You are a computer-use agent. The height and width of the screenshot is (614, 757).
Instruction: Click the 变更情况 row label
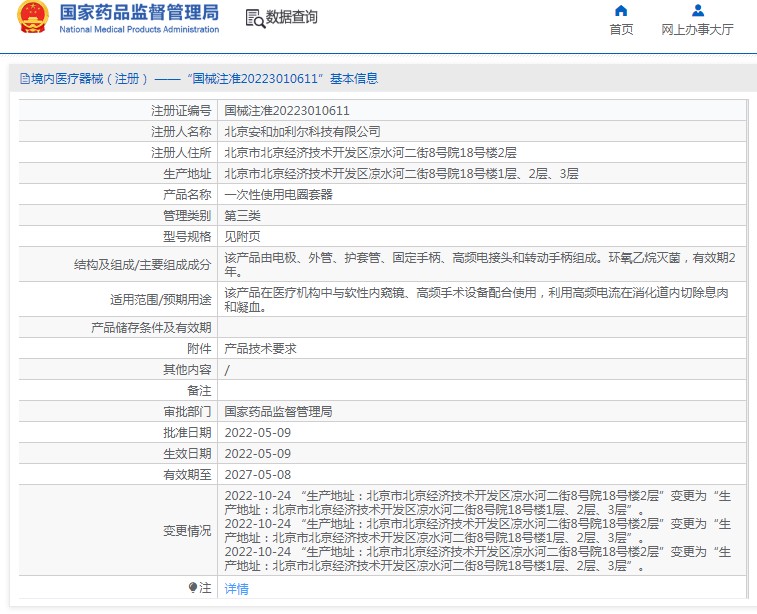coord(187,531)
